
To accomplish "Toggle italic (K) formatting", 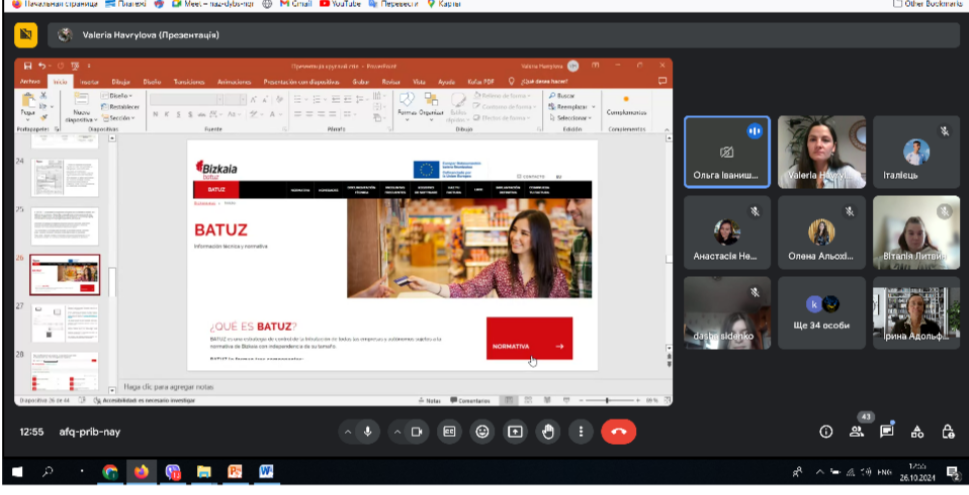I will [167, 114].
